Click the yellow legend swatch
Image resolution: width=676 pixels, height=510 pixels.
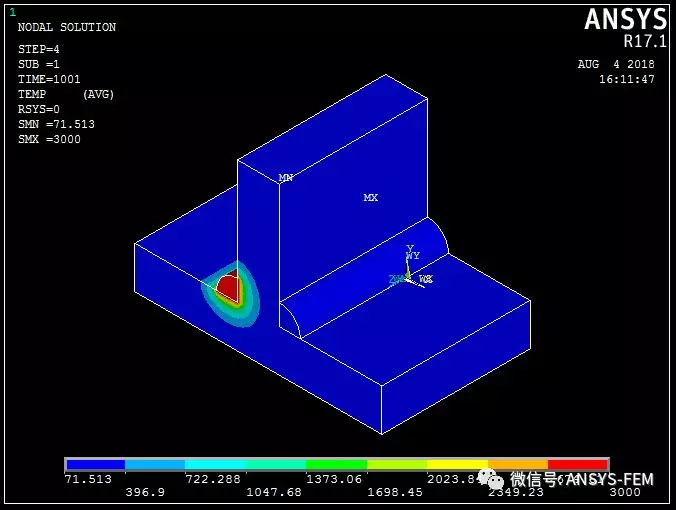[457, 464]
